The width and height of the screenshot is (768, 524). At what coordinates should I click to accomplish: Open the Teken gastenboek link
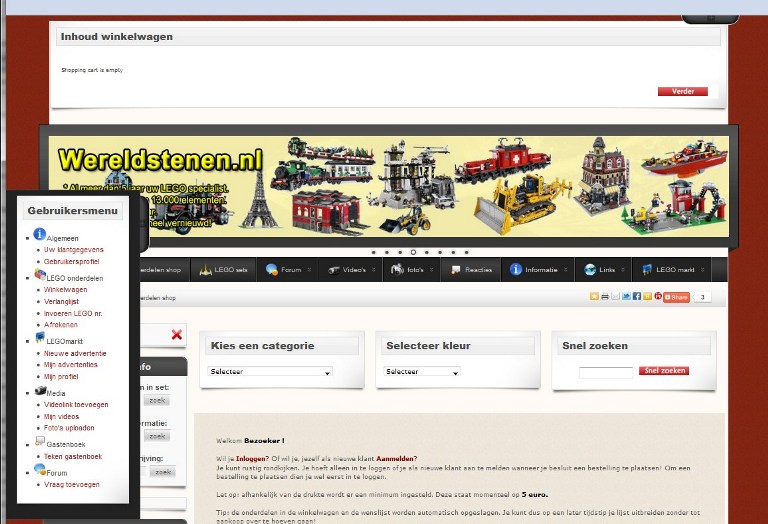pyautogui.click(x=73, y=456)
